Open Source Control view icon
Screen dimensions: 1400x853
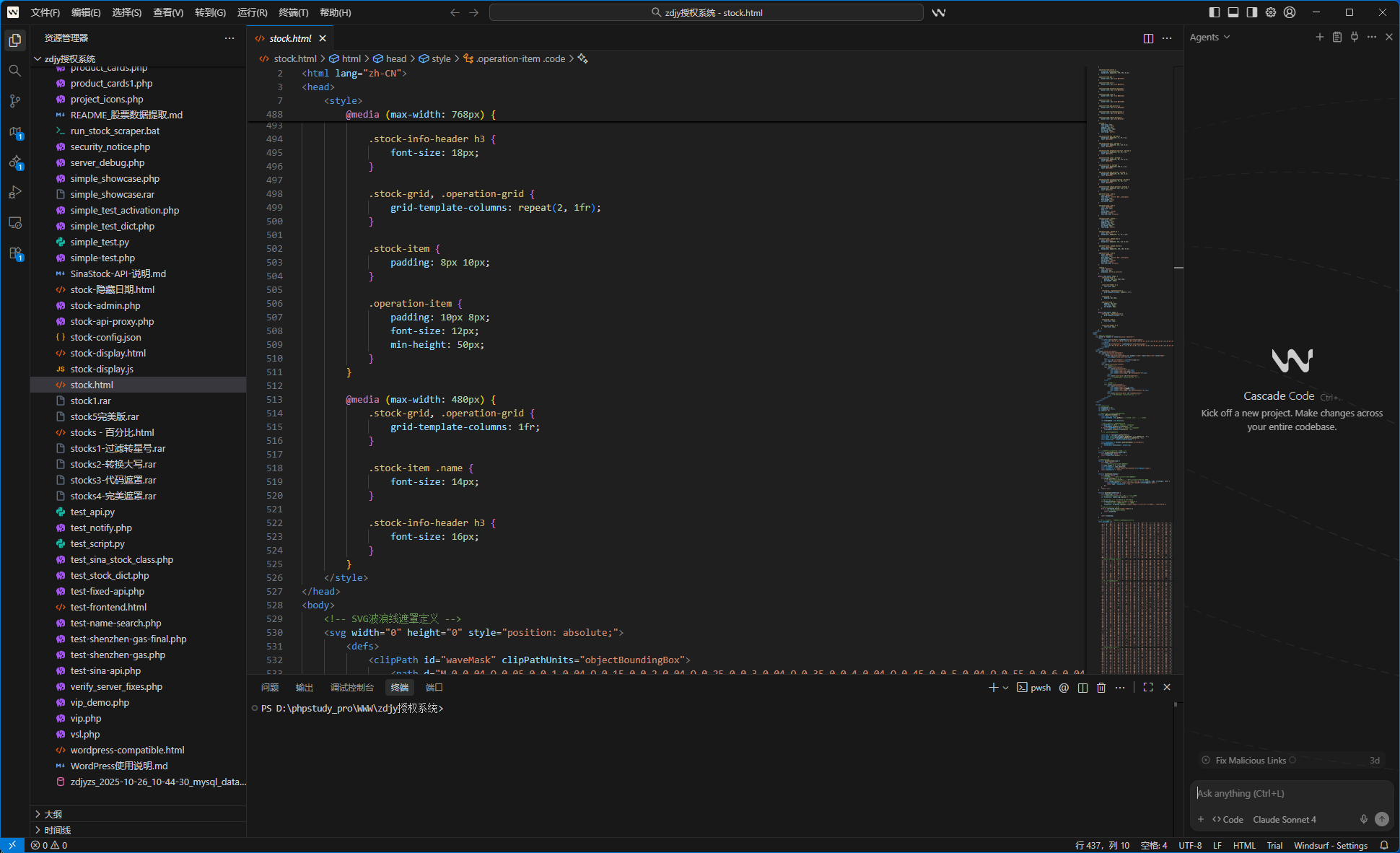(14, 101)
